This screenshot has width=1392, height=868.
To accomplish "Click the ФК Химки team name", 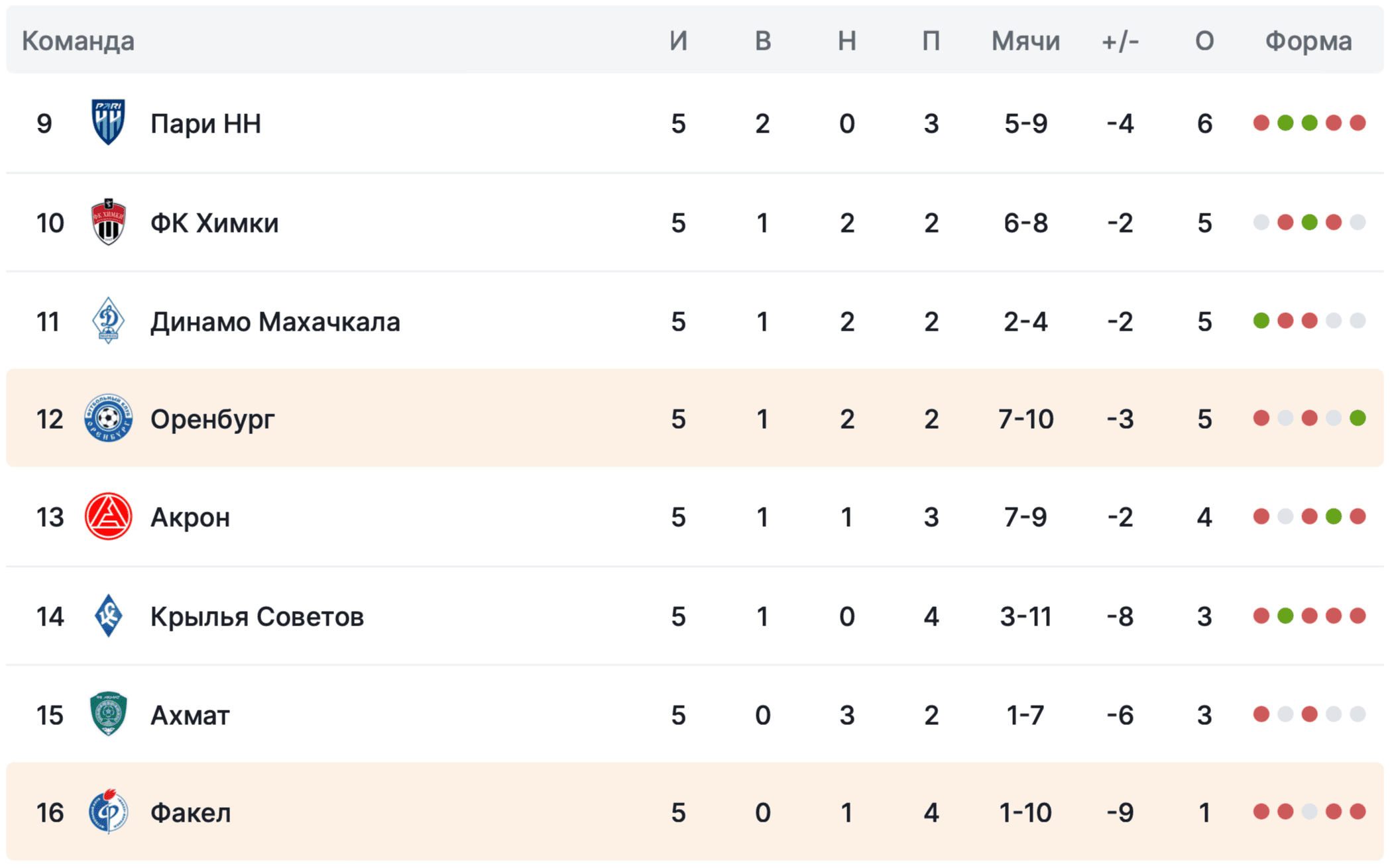I will [214, 223].
